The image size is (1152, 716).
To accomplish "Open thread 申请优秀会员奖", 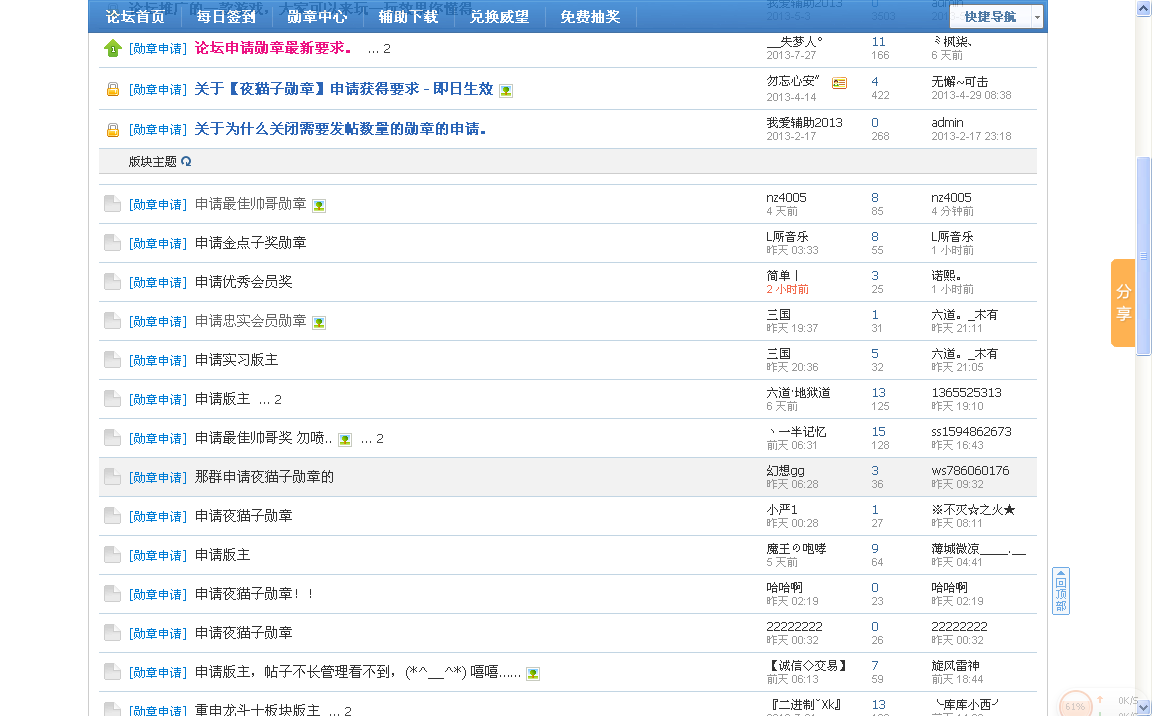I will [x=243, y=281].
